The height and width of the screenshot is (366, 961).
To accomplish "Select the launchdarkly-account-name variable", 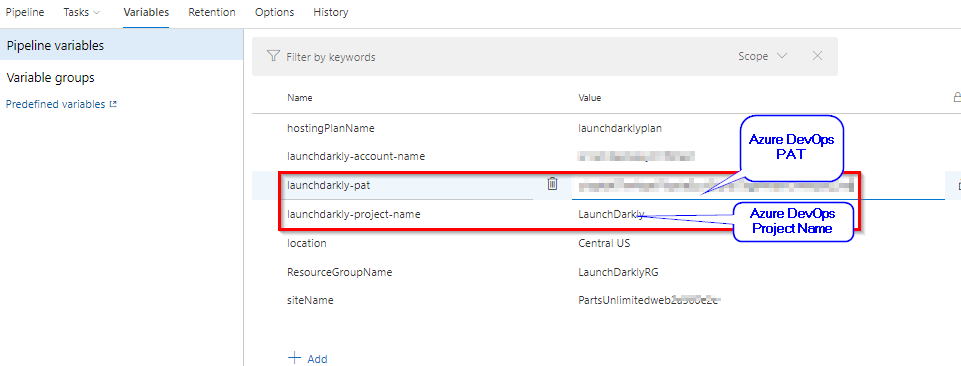I will pos(356,156).
